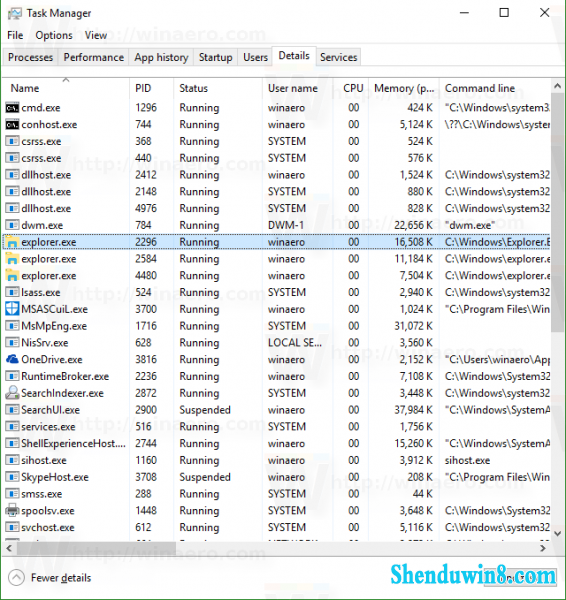Click the svchost.exe process icon
Viewport: 566px width, 600px height.
[12, 528]
